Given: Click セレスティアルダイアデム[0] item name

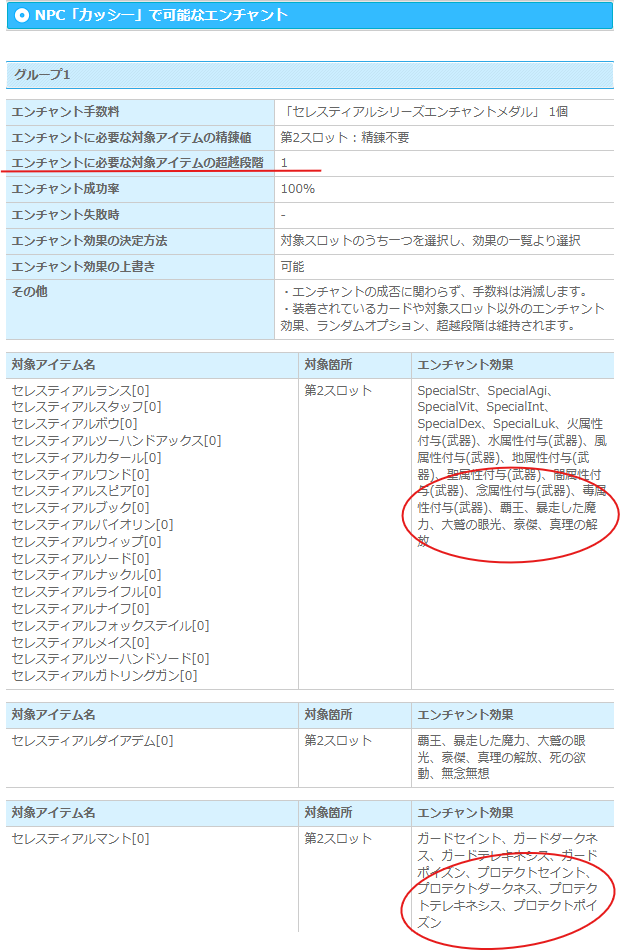Looking at the screenshot, I should (92, 741).
